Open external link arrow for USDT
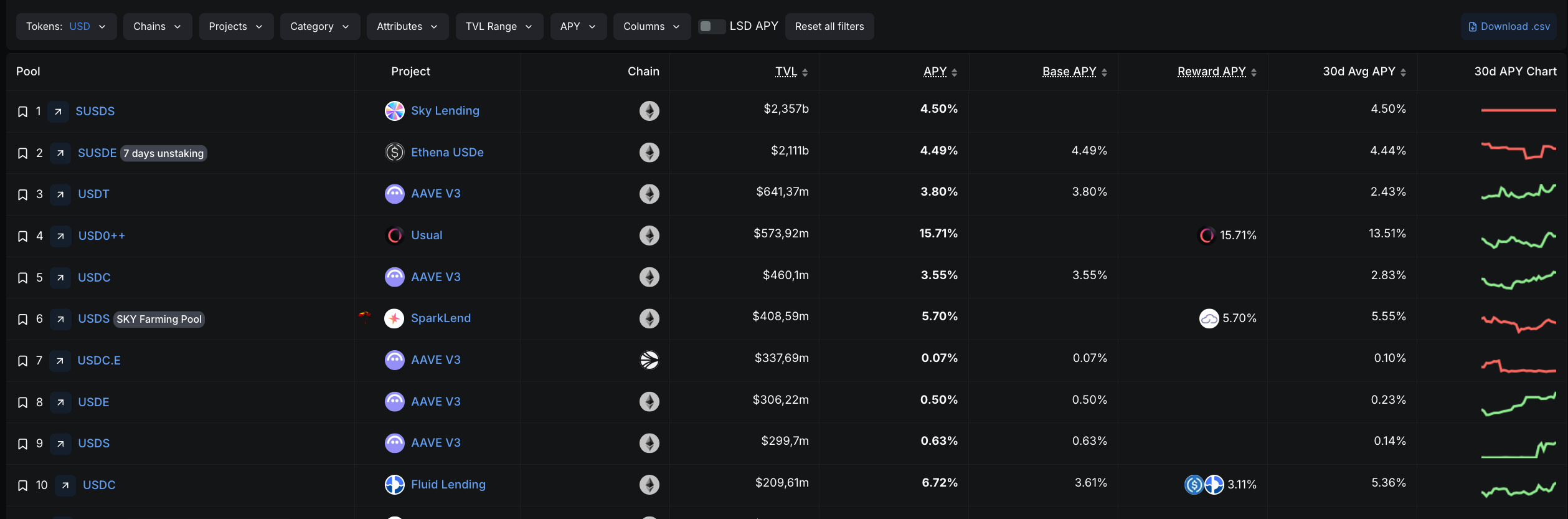Screen dimensions: 1568x519 point(60,194)
